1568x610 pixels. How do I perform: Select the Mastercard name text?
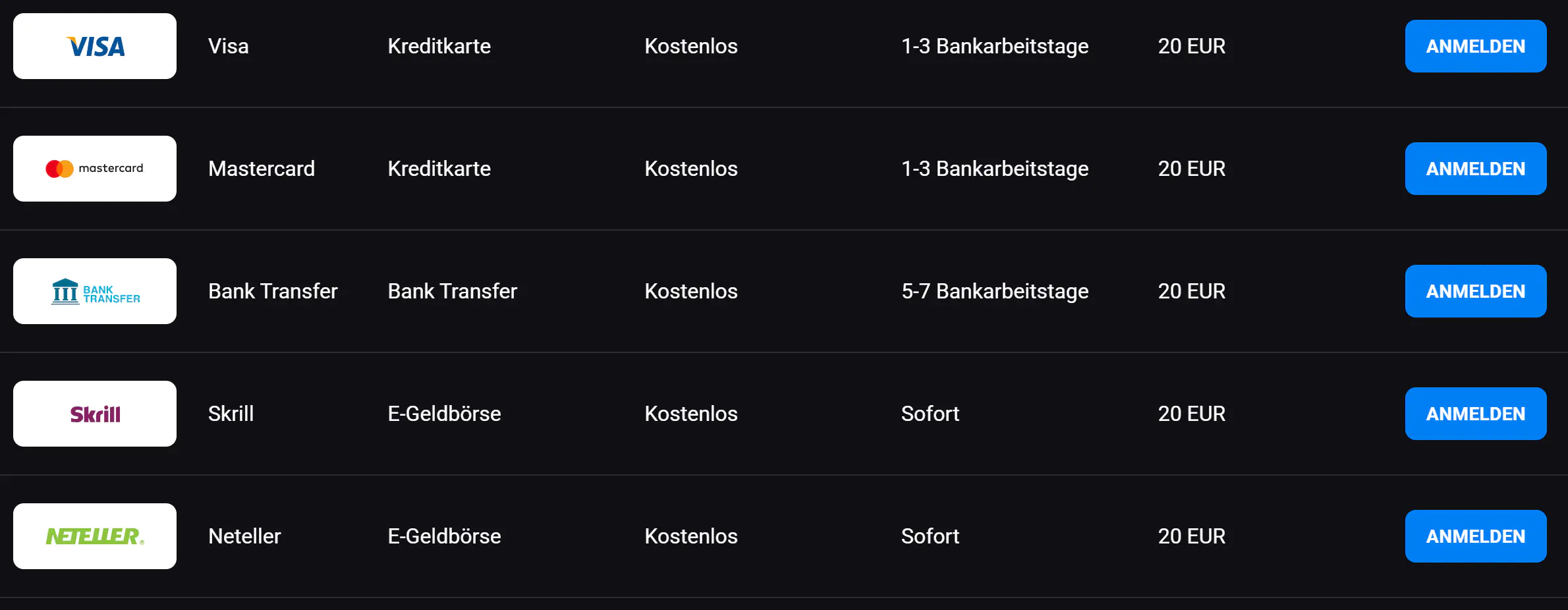(261, 169)
